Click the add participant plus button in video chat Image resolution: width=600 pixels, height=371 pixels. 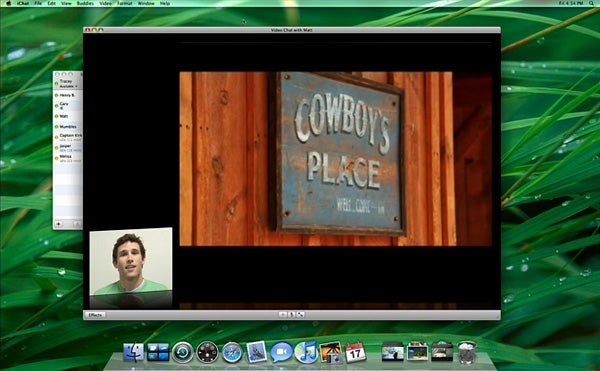pyautogui.click(x=282, y=315)
